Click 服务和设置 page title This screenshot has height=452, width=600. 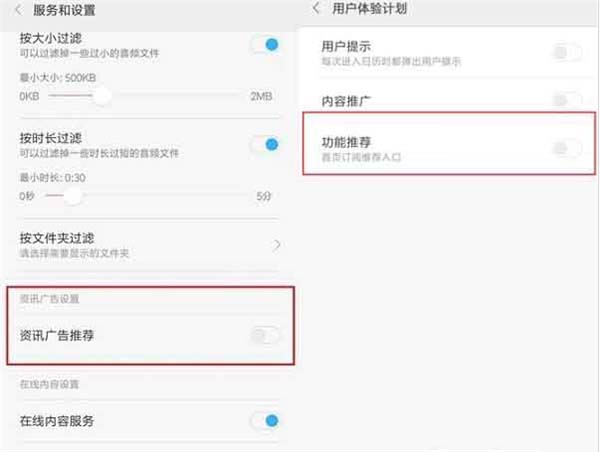click(x=64, y=10)
